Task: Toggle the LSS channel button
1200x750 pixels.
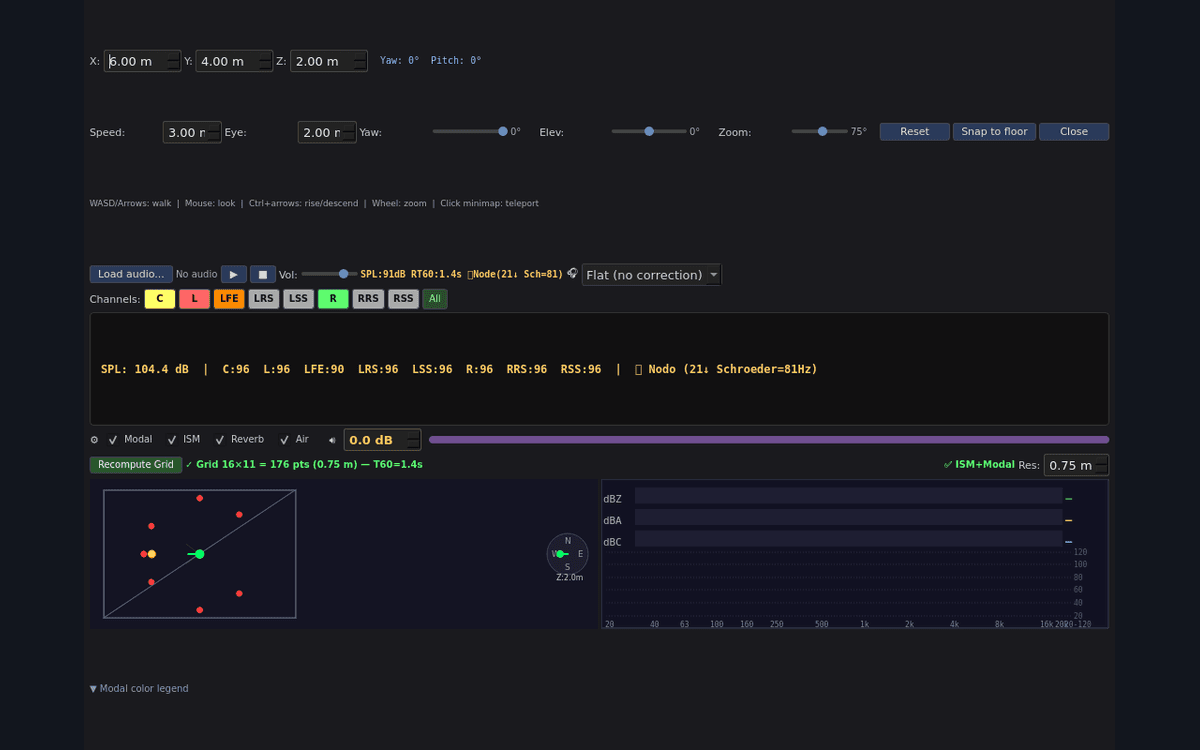Action: click(x=298, y=299)
